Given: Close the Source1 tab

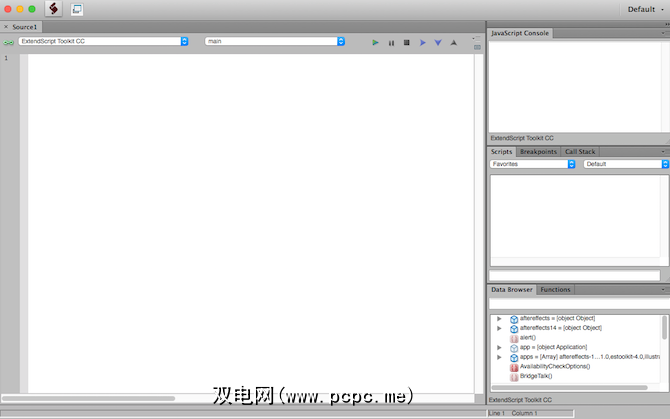Looking at the screenshot, I should (6, 27).
